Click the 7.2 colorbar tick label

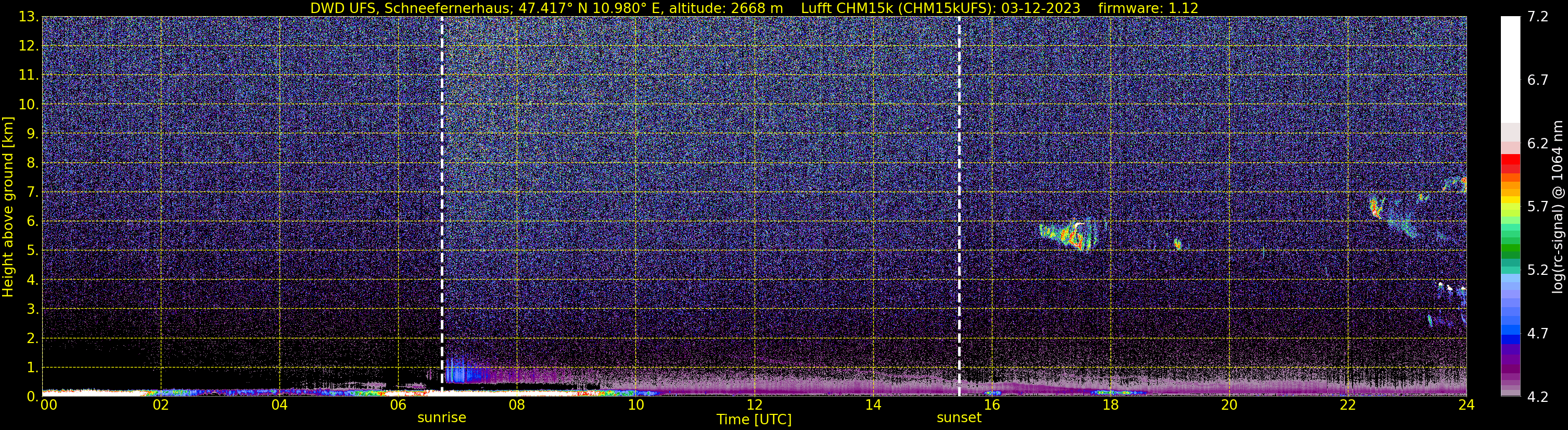tap(1538, 17)
